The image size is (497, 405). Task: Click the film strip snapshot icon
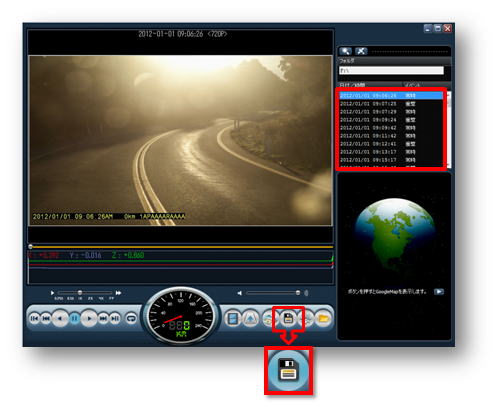click(x=233, y=319)
